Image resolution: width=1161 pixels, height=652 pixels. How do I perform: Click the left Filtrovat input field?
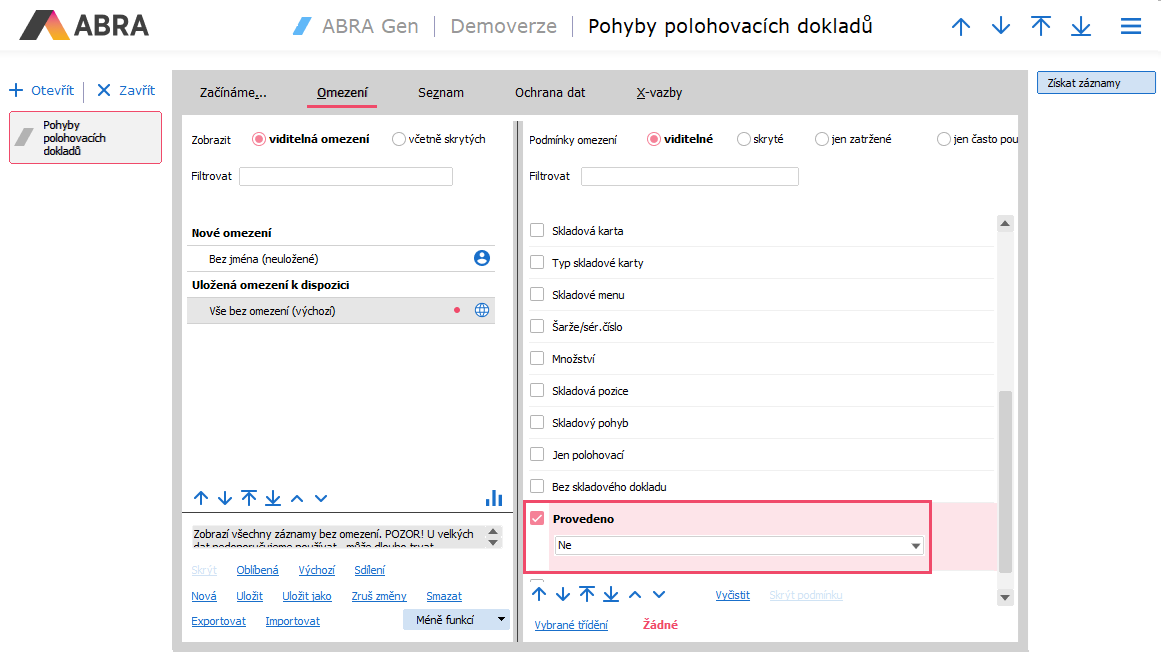(x=345, y=176)
